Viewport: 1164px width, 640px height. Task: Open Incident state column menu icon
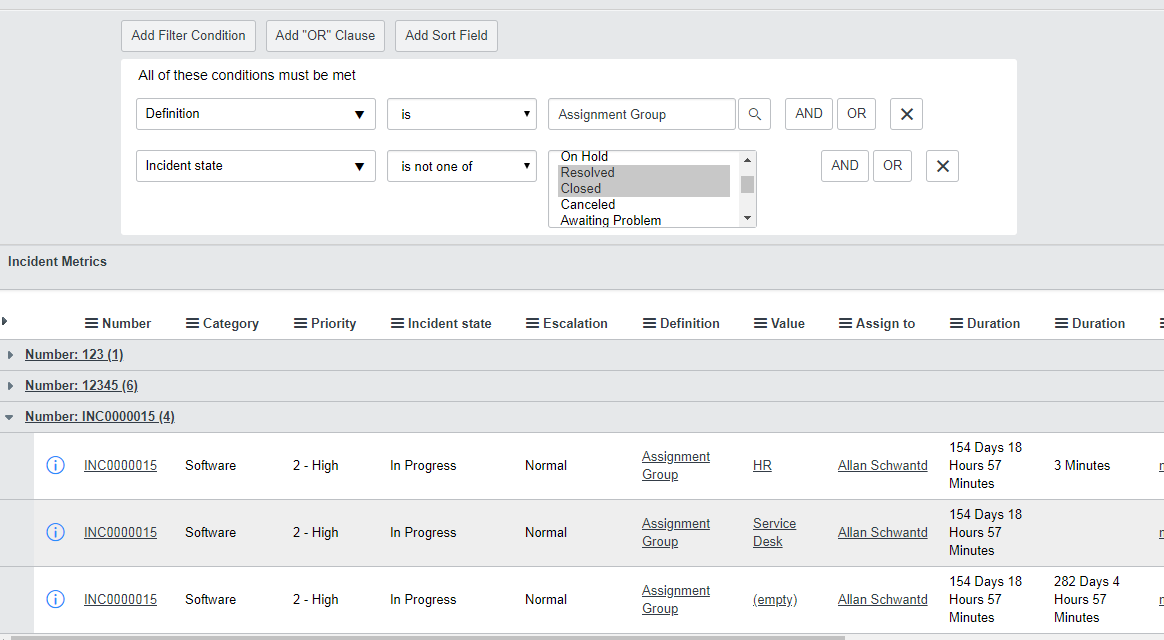coord(397,324)
